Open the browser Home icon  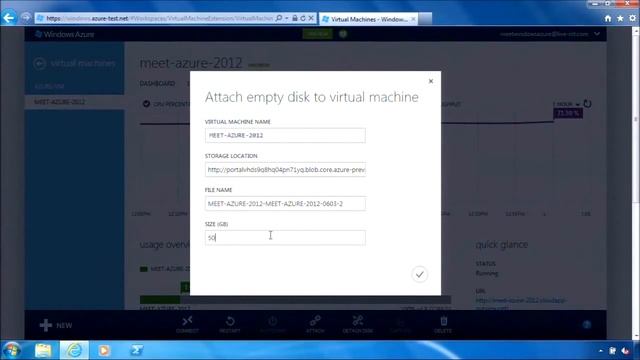[x=608, y=18]
